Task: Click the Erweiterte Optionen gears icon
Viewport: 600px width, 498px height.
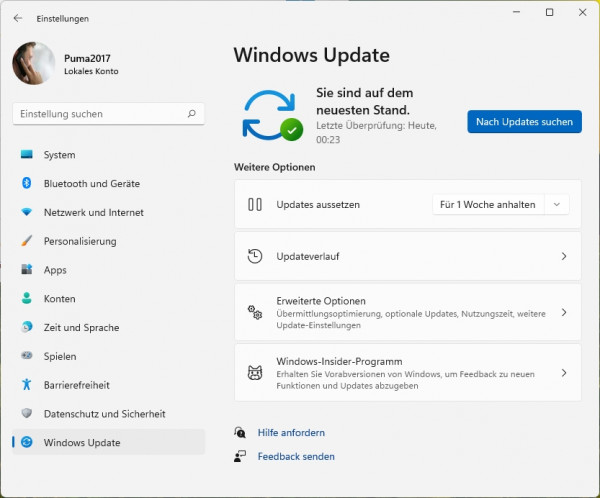Action: [255, 312]
